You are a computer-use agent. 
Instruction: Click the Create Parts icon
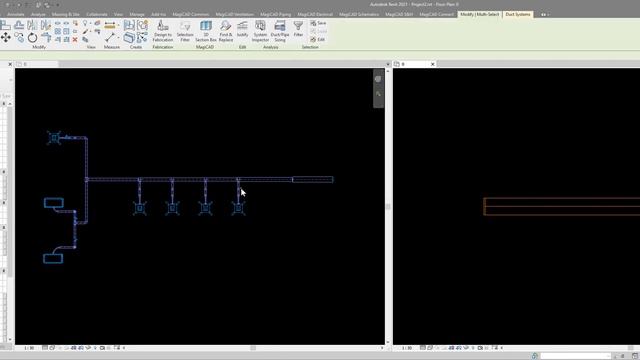tap(129, 38)
